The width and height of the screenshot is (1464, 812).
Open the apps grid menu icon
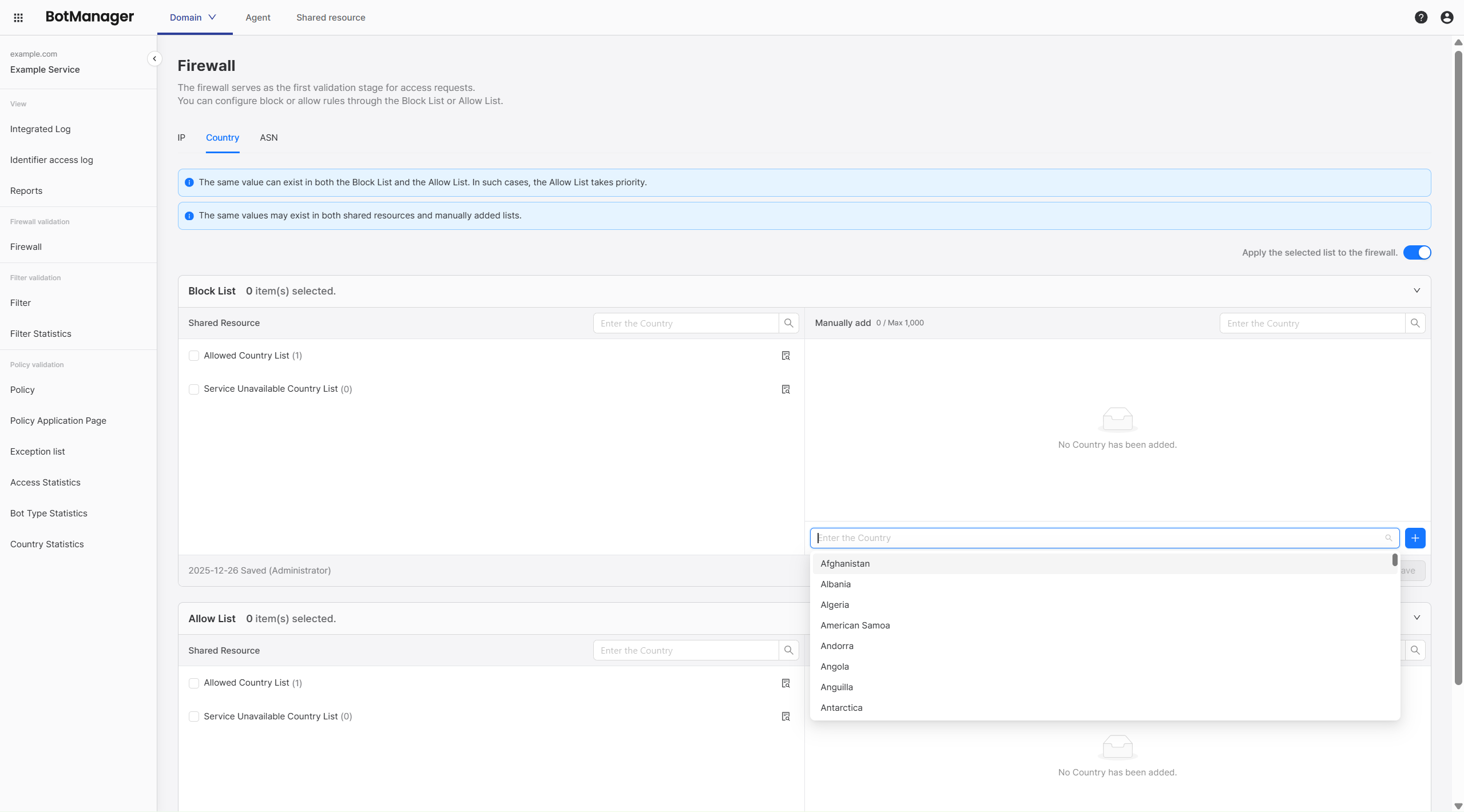tap(18, 18)
